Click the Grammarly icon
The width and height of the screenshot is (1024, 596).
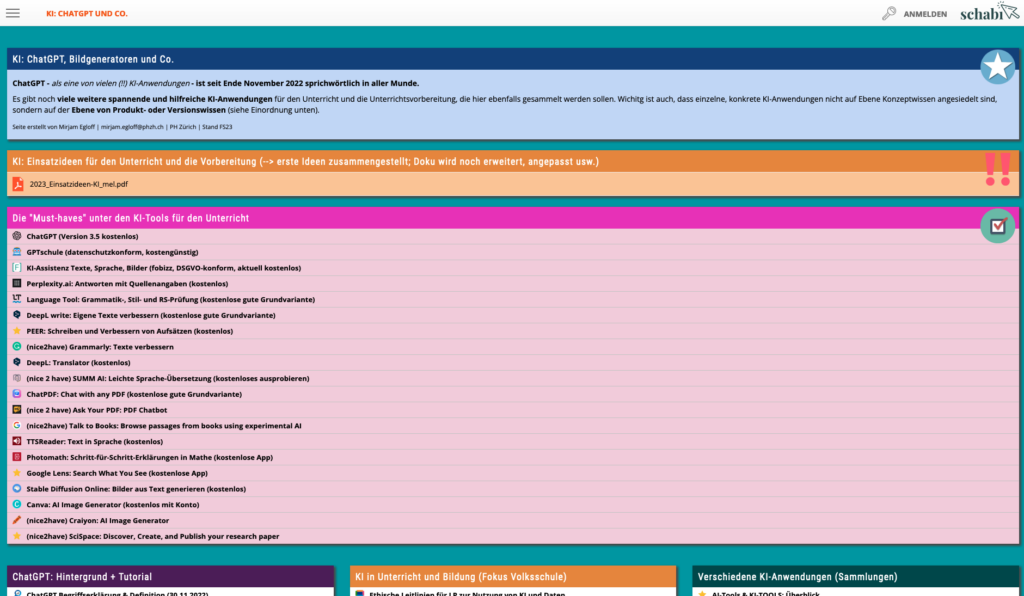[17, 346]
